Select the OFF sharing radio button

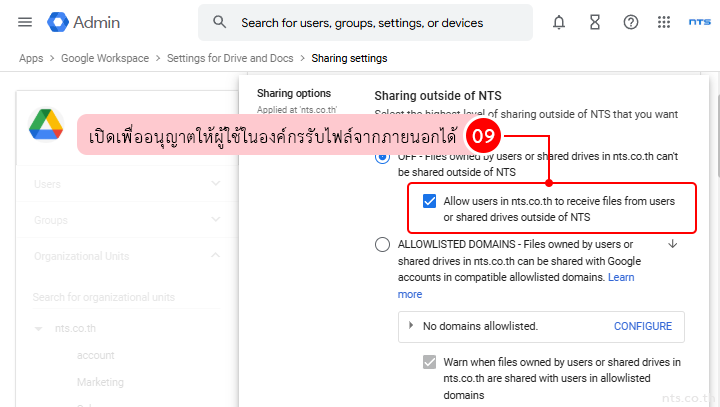pyautogui.click(x=383, y=157)
